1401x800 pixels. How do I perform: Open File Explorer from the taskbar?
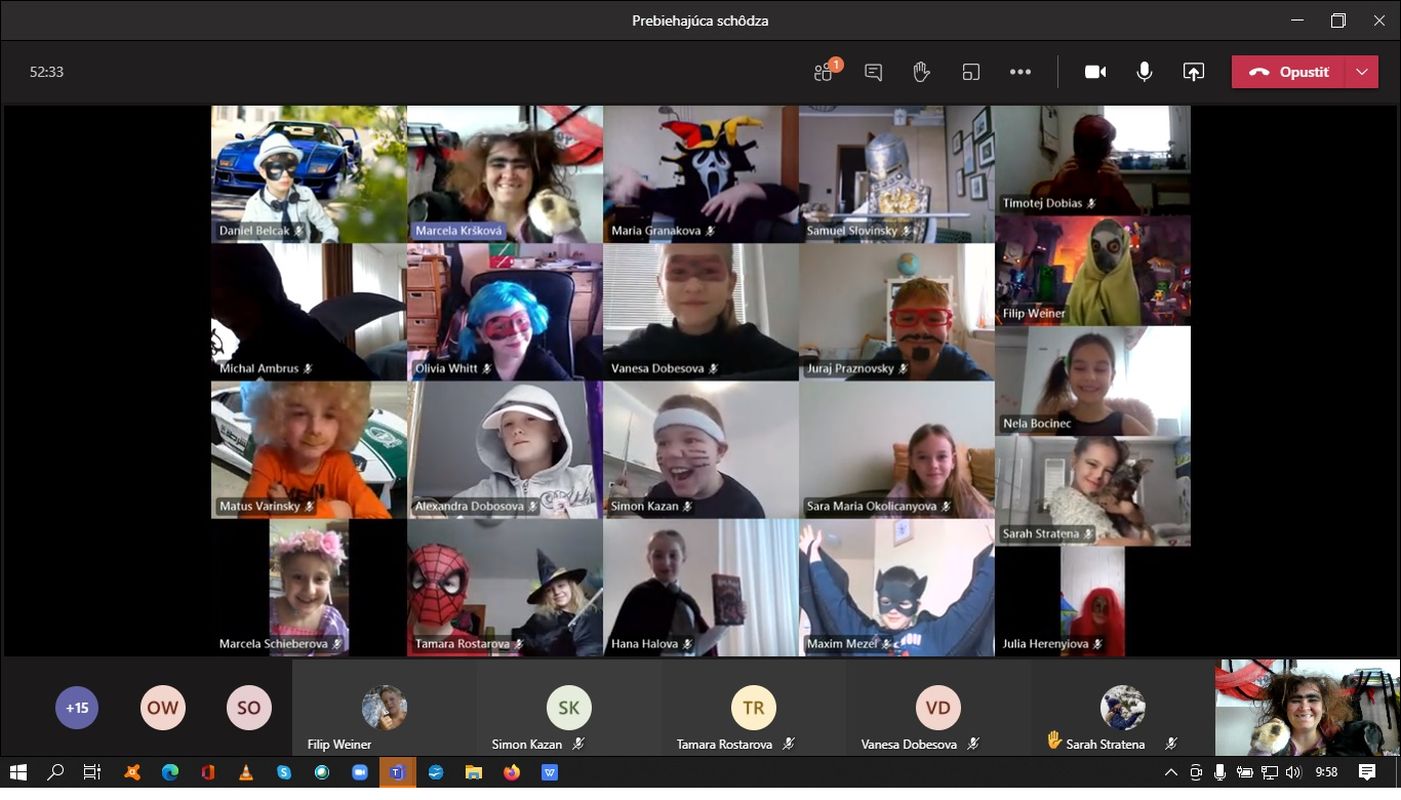coord(474,772)
